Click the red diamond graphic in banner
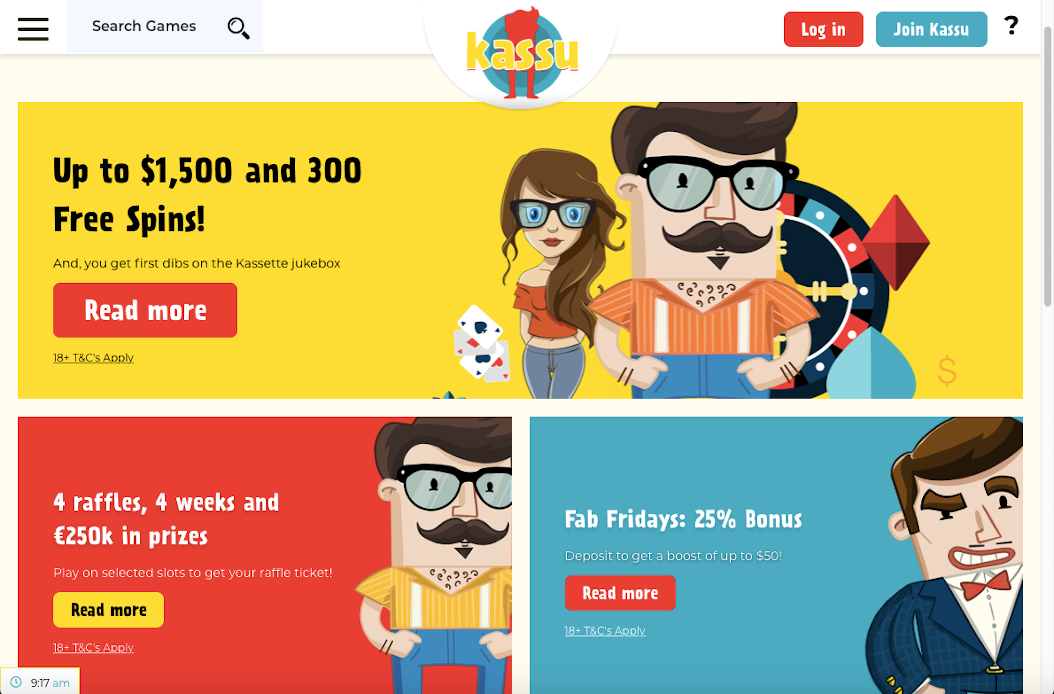 (895, 243)
